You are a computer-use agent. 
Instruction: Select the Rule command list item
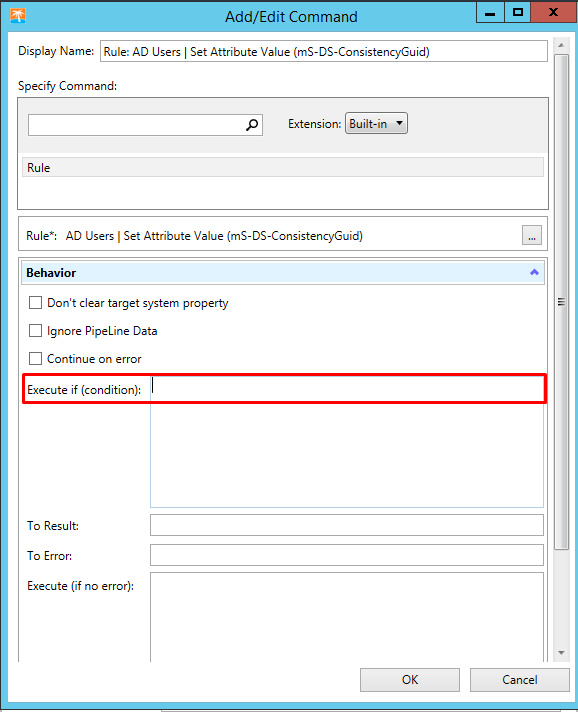pos(283,168)
